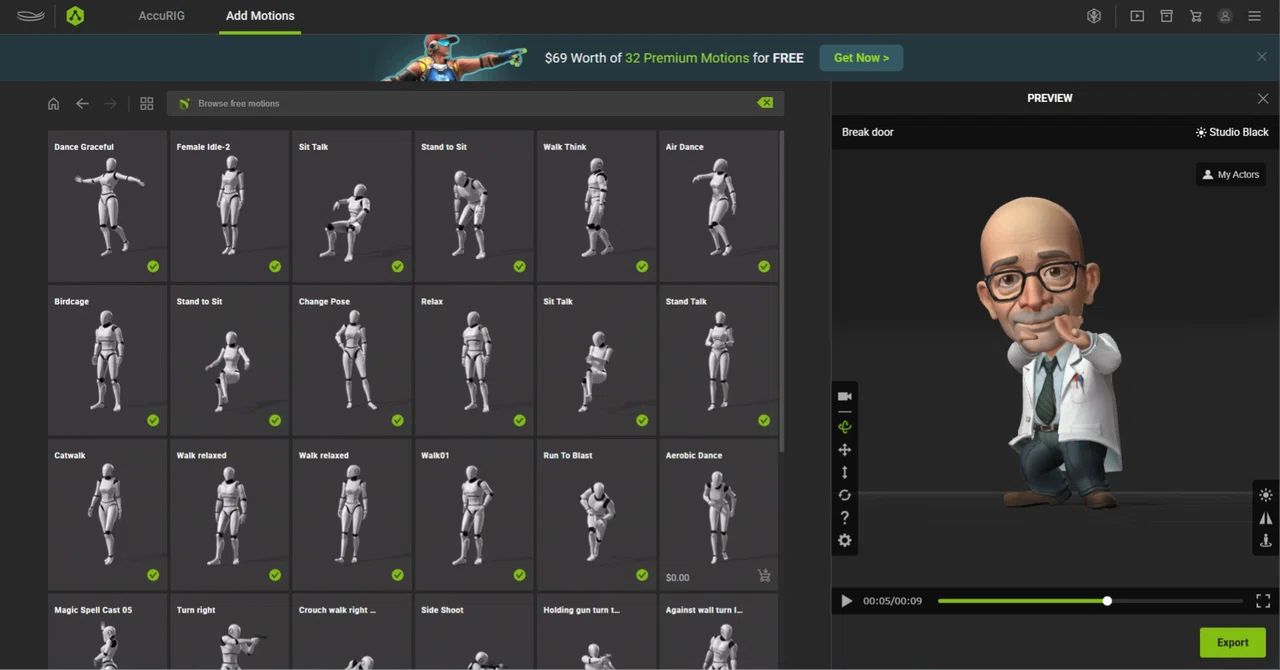The width and height of the screenshot is (1280, 670).
Task: Open preview help question mark
Action: pos(845,517)
